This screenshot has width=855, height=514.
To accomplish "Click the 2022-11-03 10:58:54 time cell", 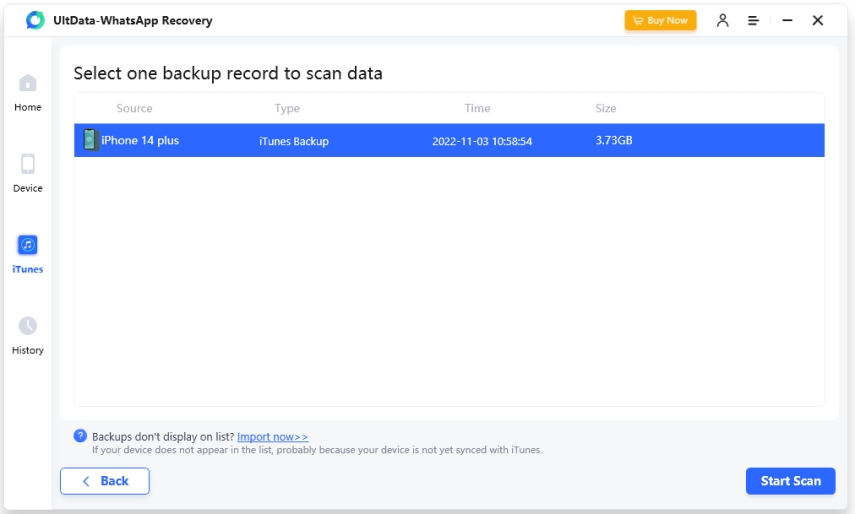I will [x=482, y=141].
